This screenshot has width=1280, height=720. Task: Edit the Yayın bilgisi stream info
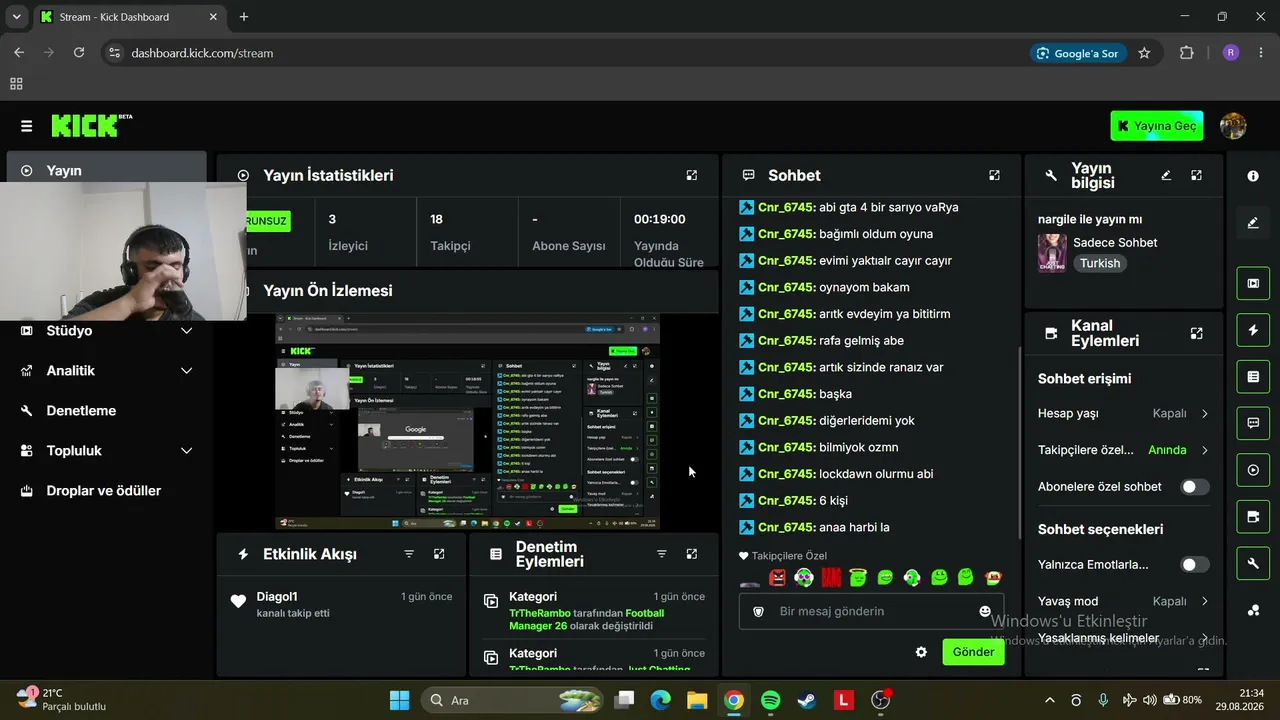point(1166,175)
